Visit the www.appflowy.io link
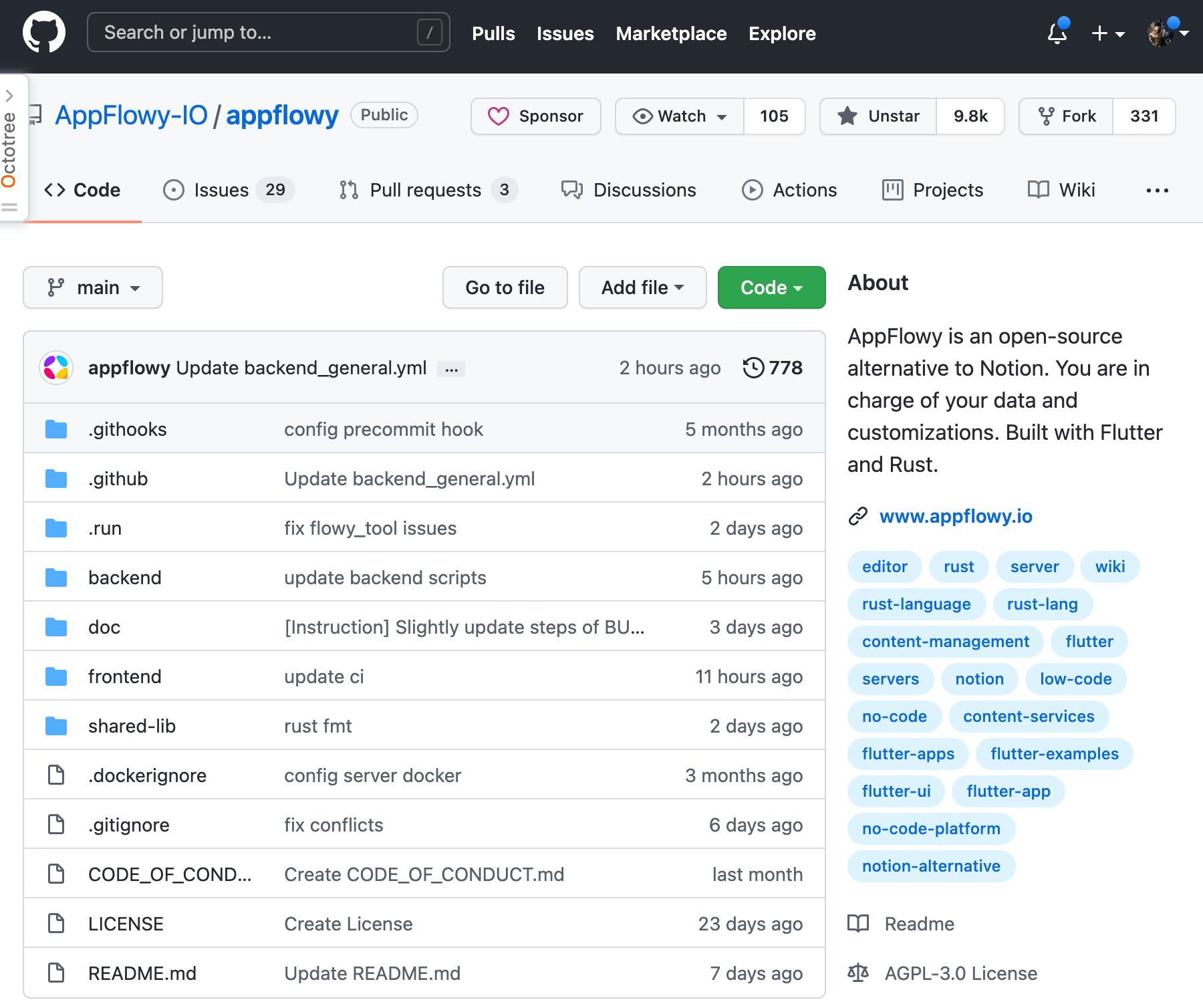This screenshot has height=1008, width=1203. tap(956, 516)
